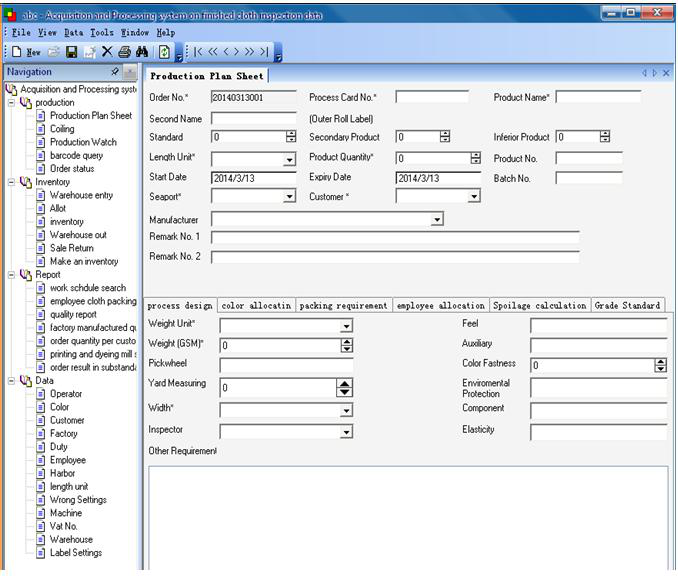The width and height of the screenshot is (678, 576).
Task: Click the green Refresh toolbar icon
Action: [164, 52]
